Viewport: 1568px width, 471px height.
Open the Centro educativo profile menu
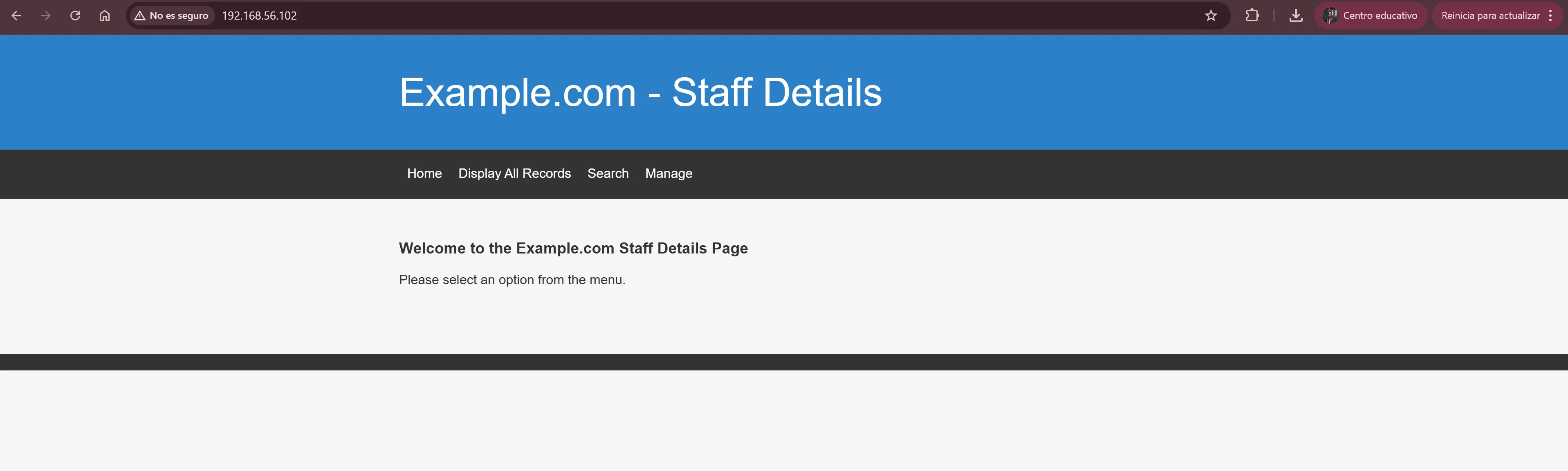[1371, 16]
